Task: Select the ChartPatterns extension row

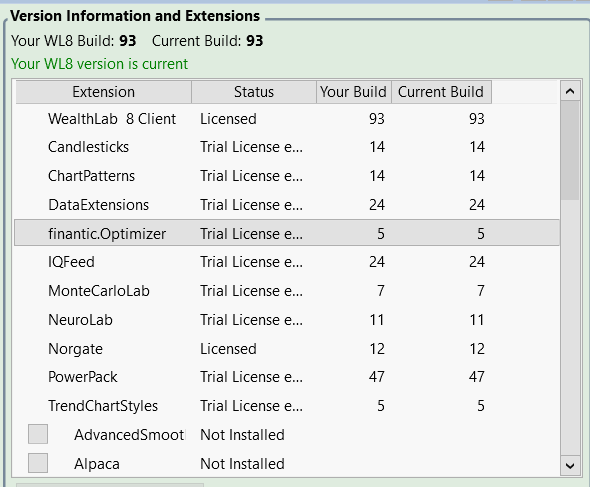Action: pos(287,176)
